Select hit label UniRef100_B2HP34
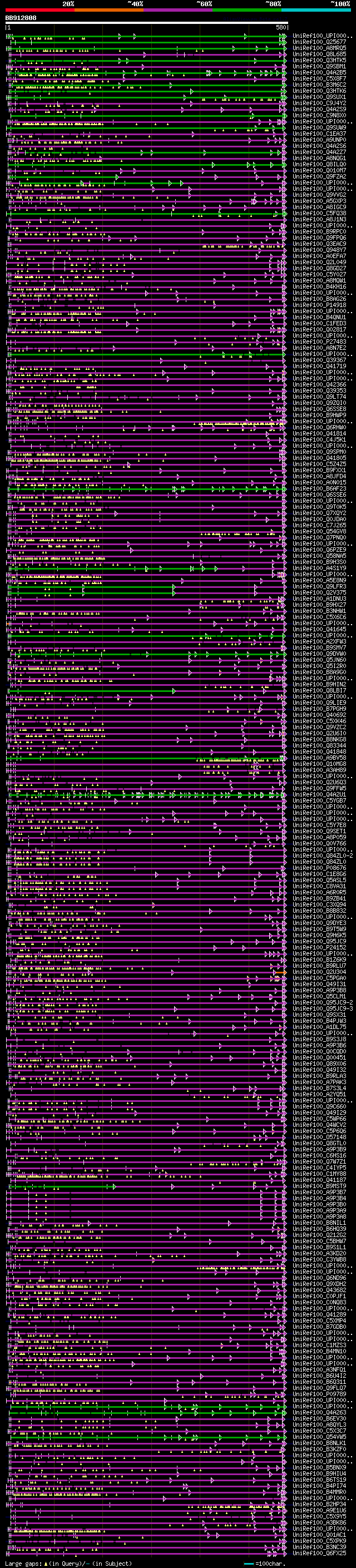The image size is (356, 1568). pos(319,1504)
